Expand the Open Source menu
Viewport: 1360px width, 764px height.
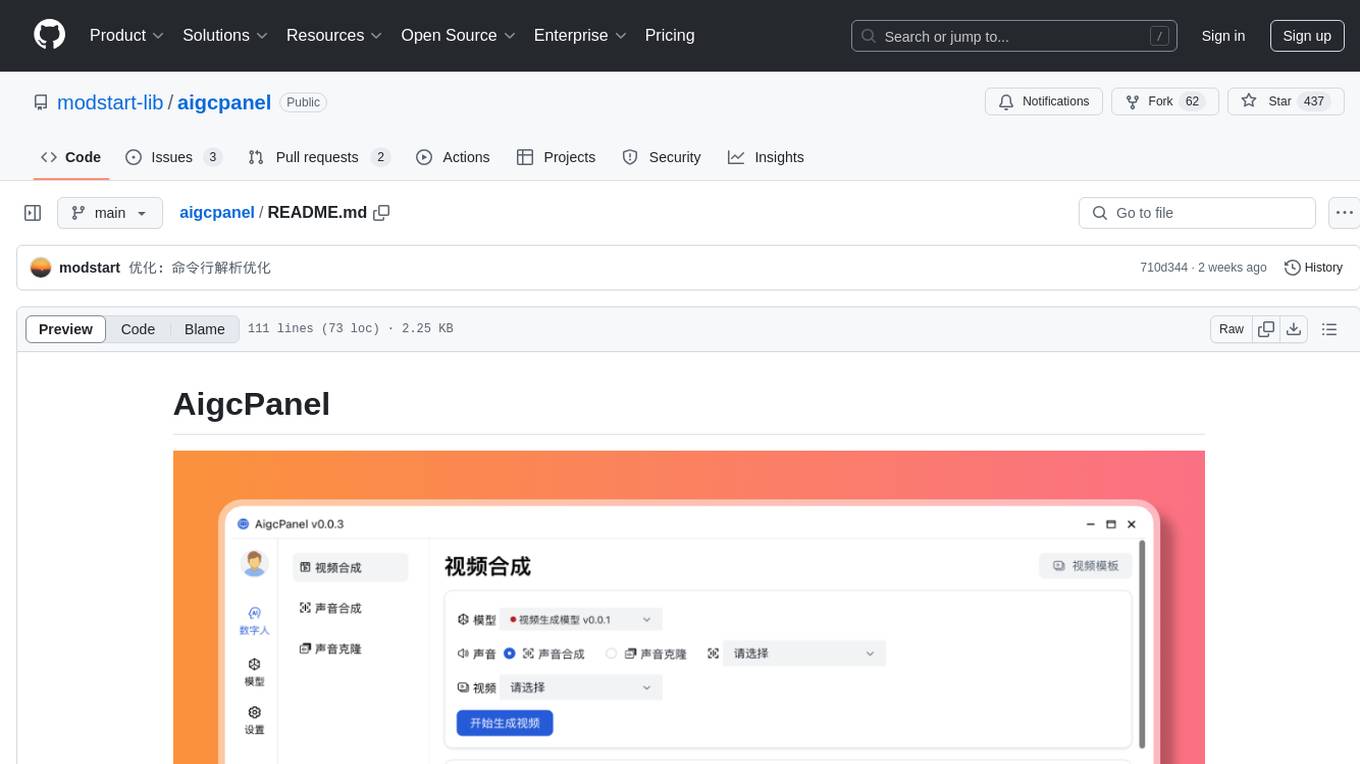coord(458,35)
